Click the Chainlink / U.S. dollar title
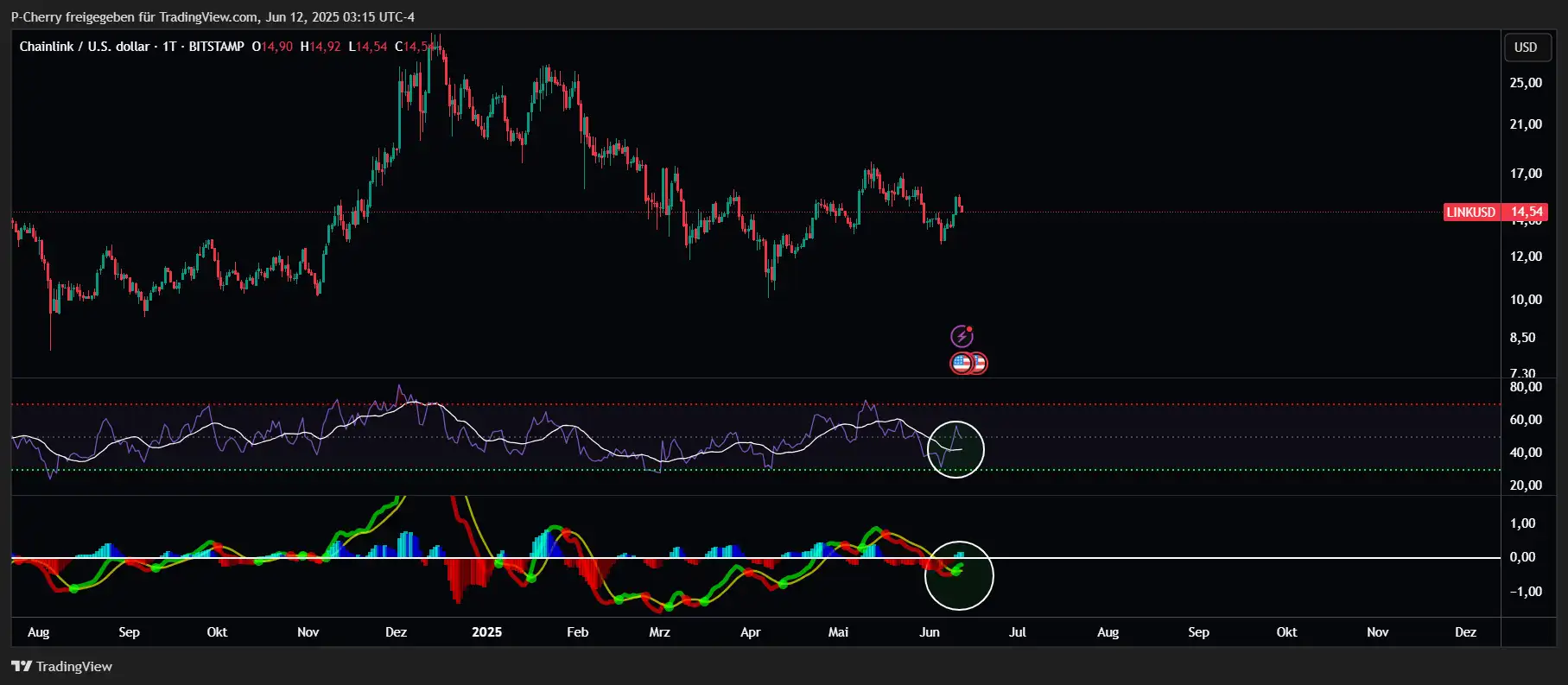Screen dimensions: 1568x685 pos(85,47)
